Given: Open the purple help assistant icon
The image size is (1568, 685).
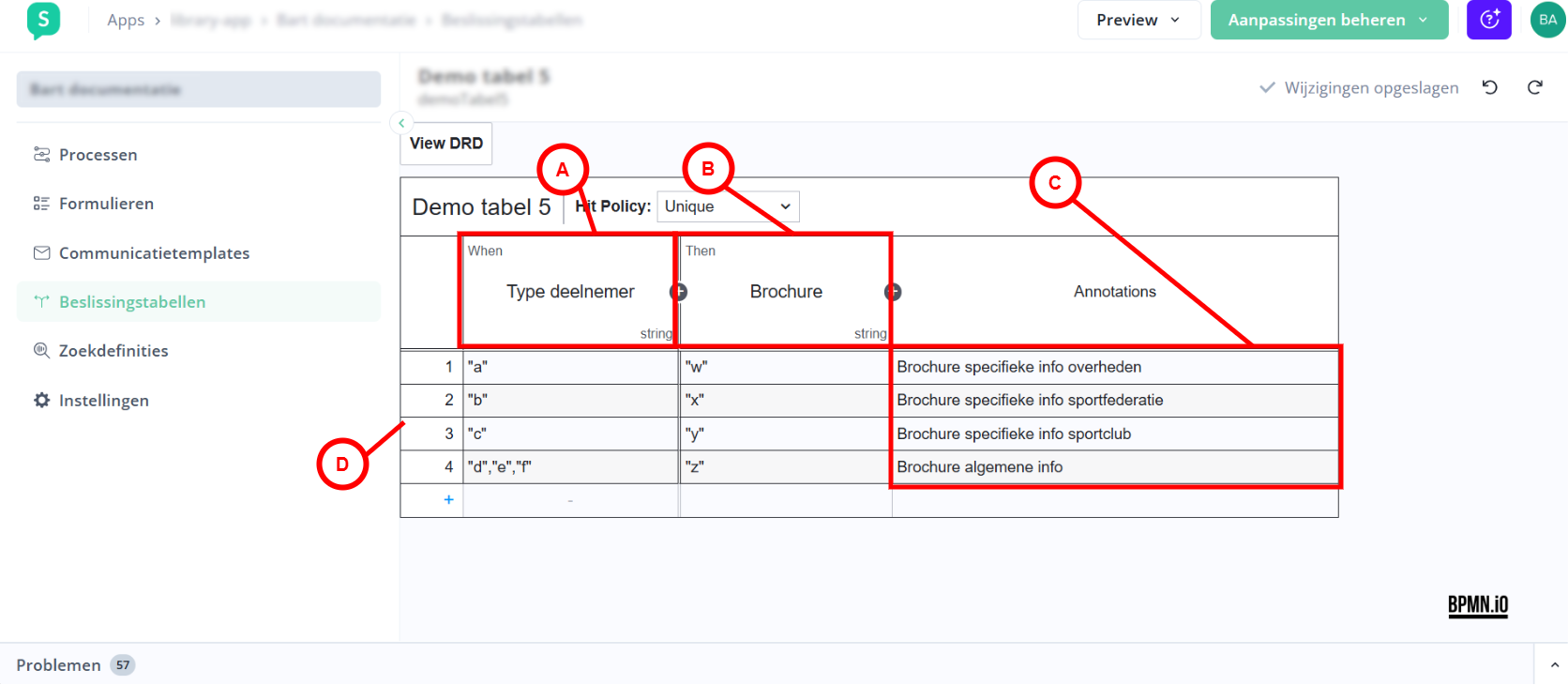Looking at the screenshot, I should click(1488, 20).
